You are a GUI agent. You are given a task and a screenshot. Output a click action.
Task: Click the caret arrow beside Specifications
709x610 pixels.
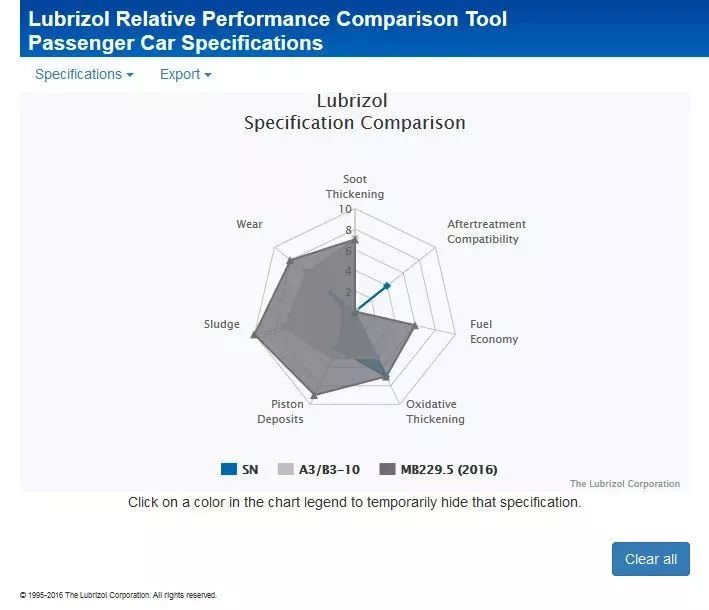pos(130,75)
